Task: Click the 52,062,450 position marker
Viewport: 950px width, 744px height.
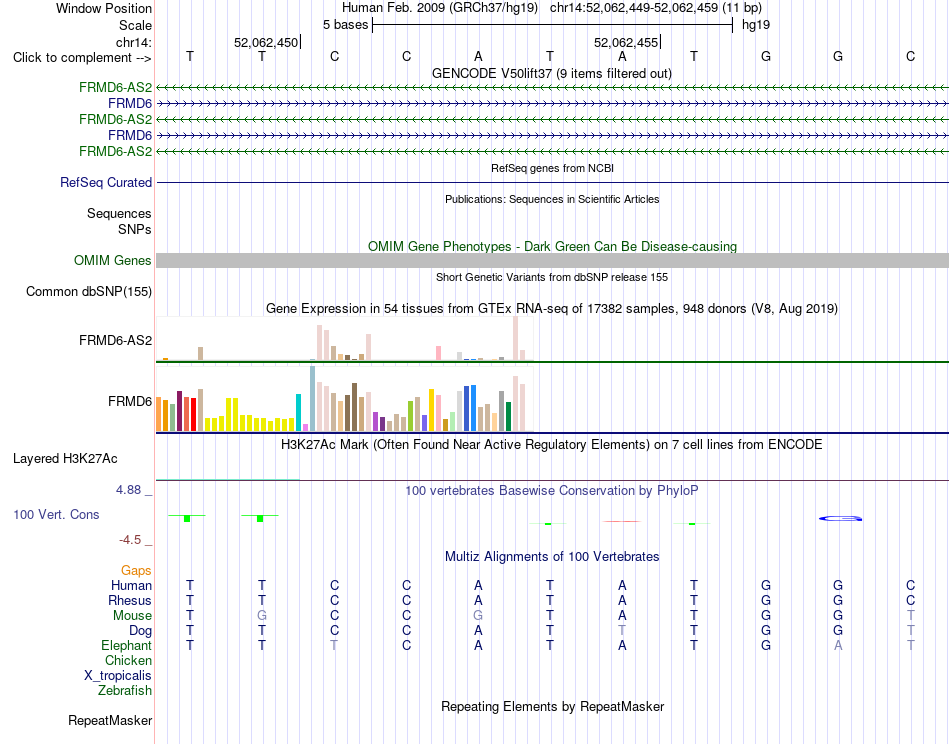Action: [x=266, y=42]
